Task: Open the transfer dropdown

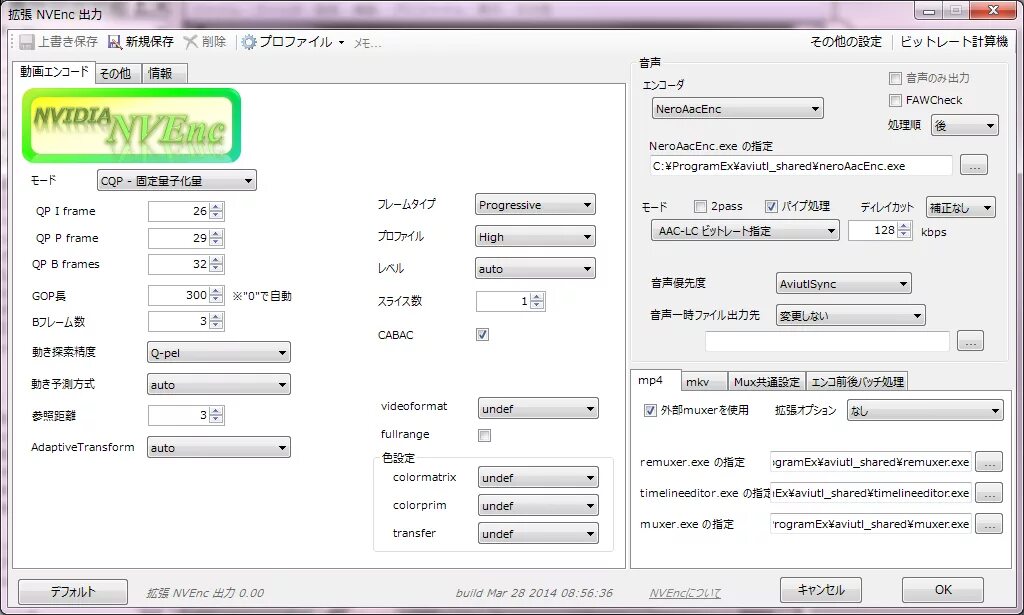Action: point(538,534)
